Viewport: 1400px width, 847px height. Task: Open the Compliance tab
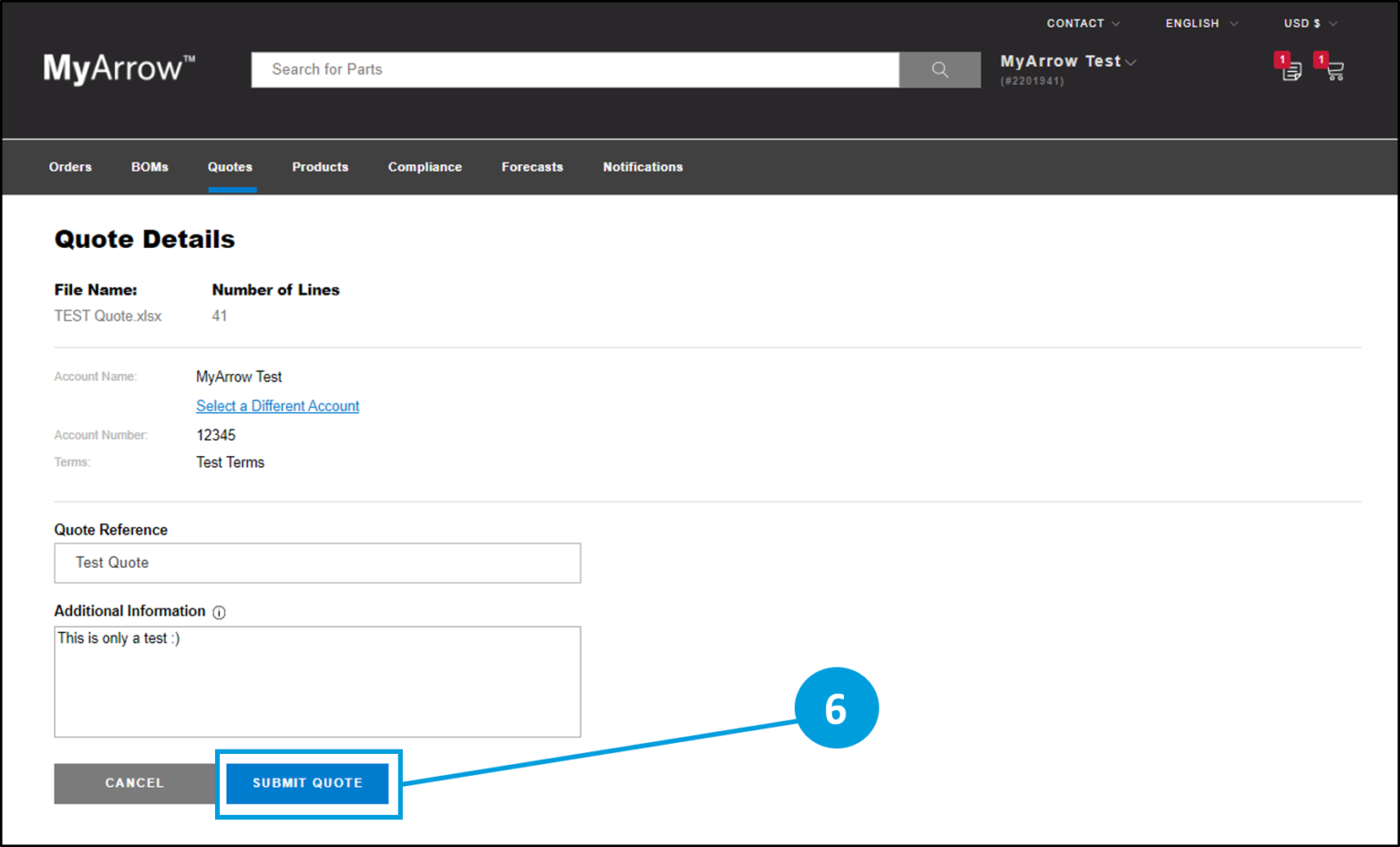[425, 167]
